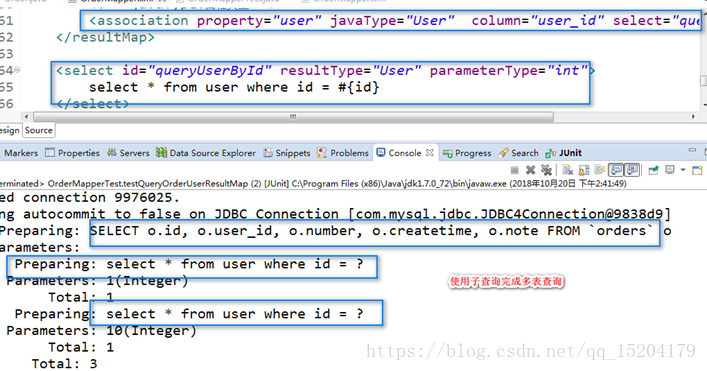Click the 'select * from user where id = #{id}' line
Viewport: 707px width, 371px height.
point(234,87)
